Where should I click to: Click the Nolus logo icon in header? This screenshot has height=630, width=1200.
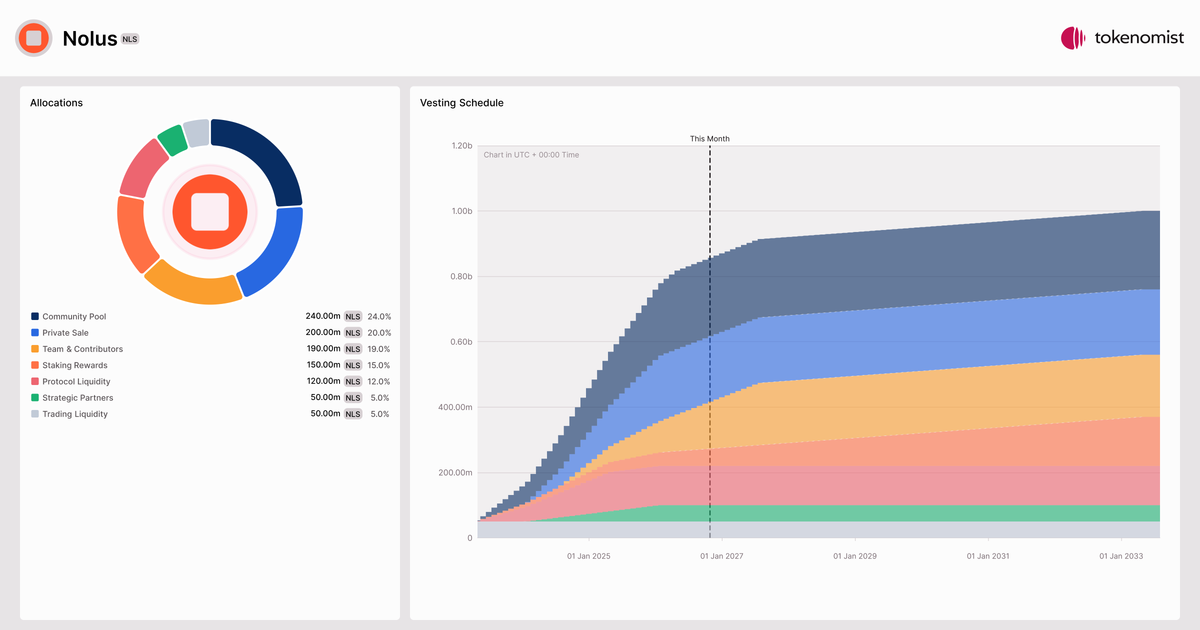pyautogui.click(x=34, y=38)
